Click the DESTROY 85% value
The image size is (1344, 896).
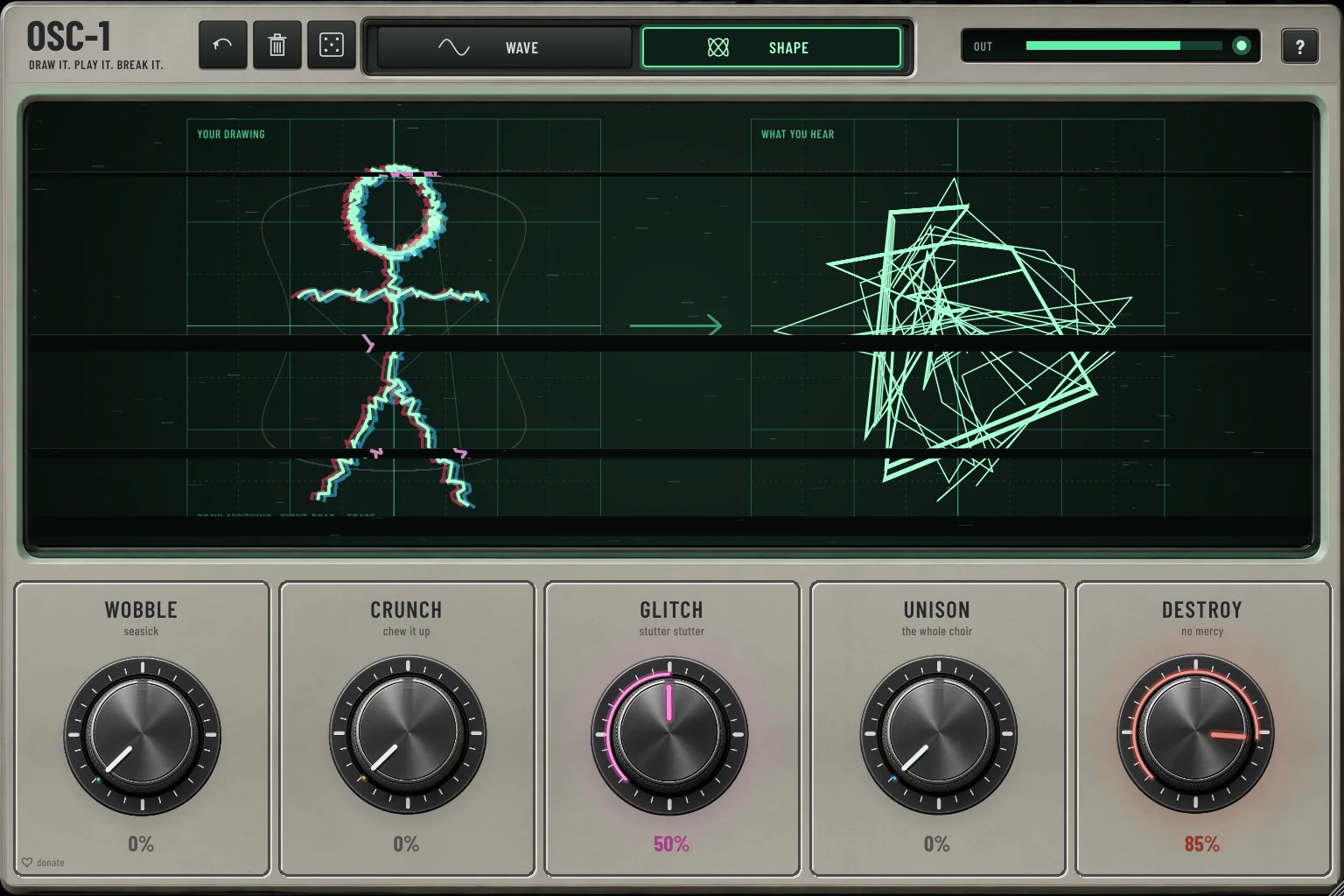[1201, 844]
